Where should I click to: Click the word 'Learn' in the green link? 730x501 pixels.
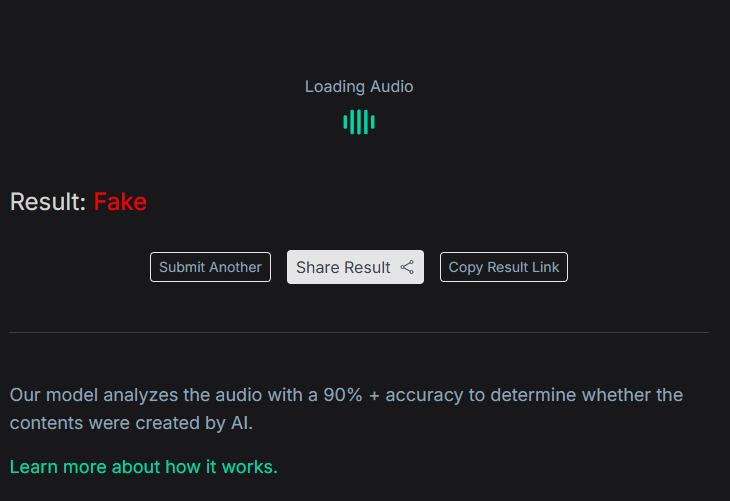tap(32, 467)
